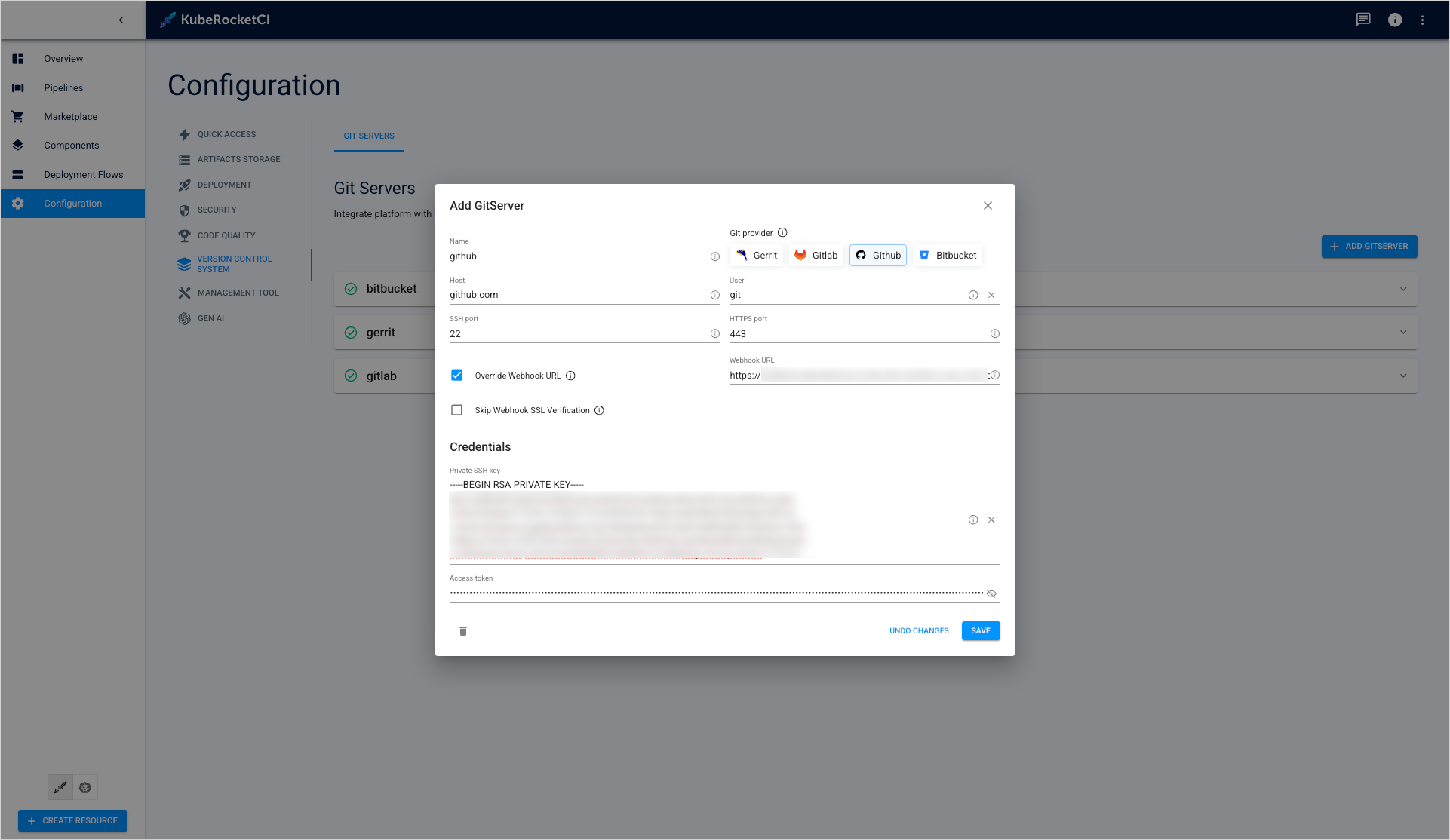Screen dimensions: 1450x840
Task: Enable Skip Webhook SSL Verification
Action: [x=456, y=409]
